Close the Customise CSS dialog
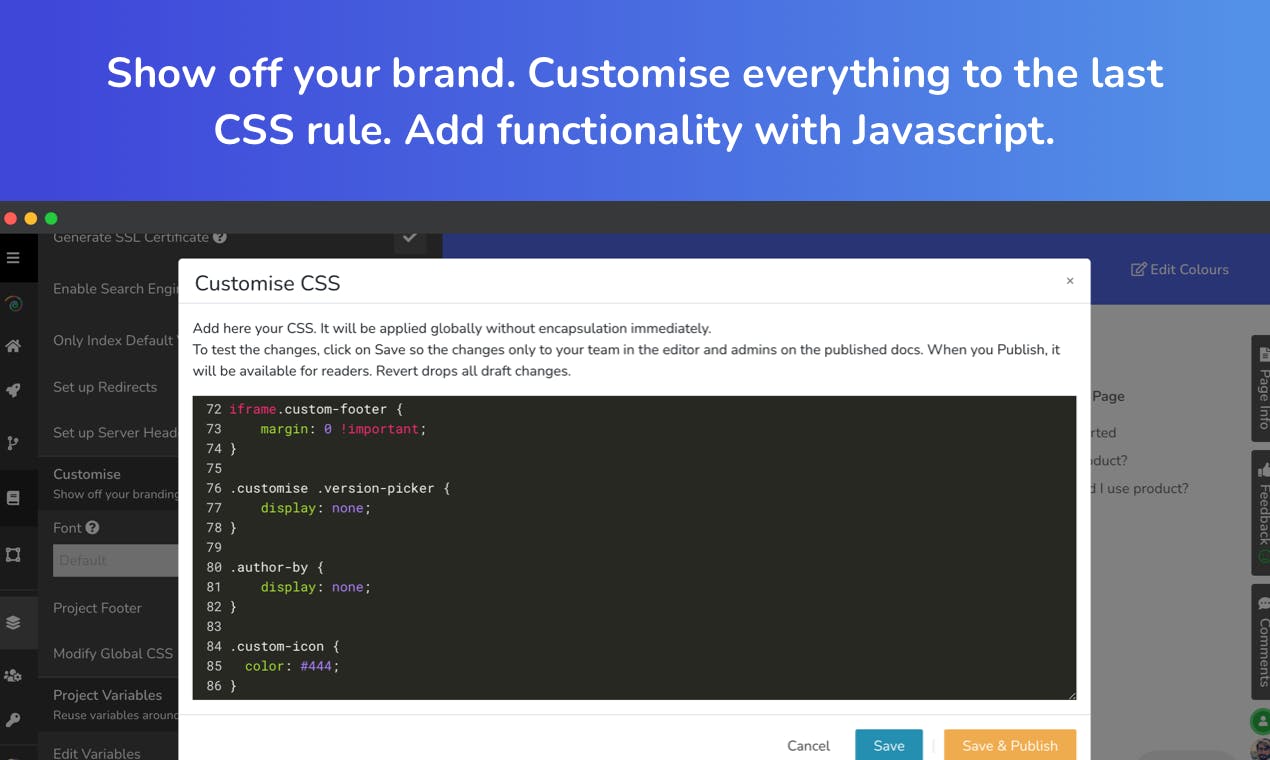This screenshot has height=760, width=1270. [x=1070, y=281]
